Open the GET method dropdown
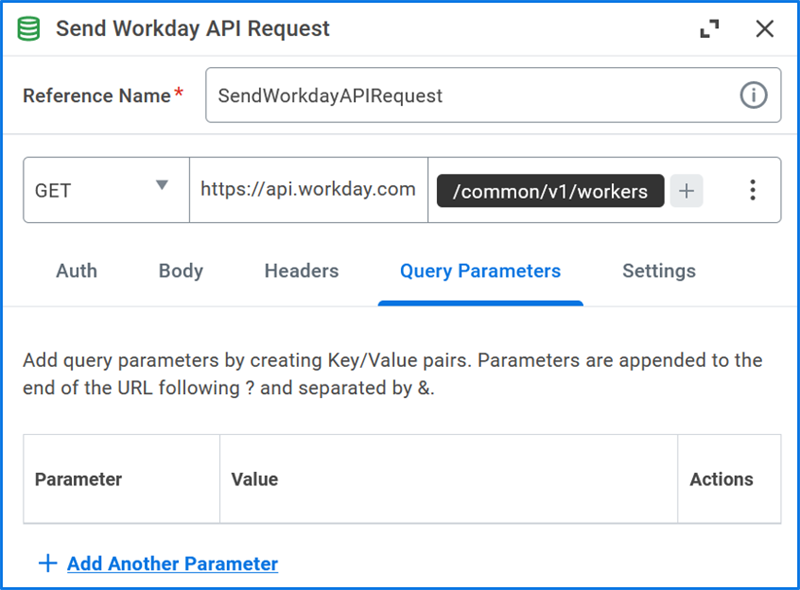800x590 pixels. [x=106, y=190]
